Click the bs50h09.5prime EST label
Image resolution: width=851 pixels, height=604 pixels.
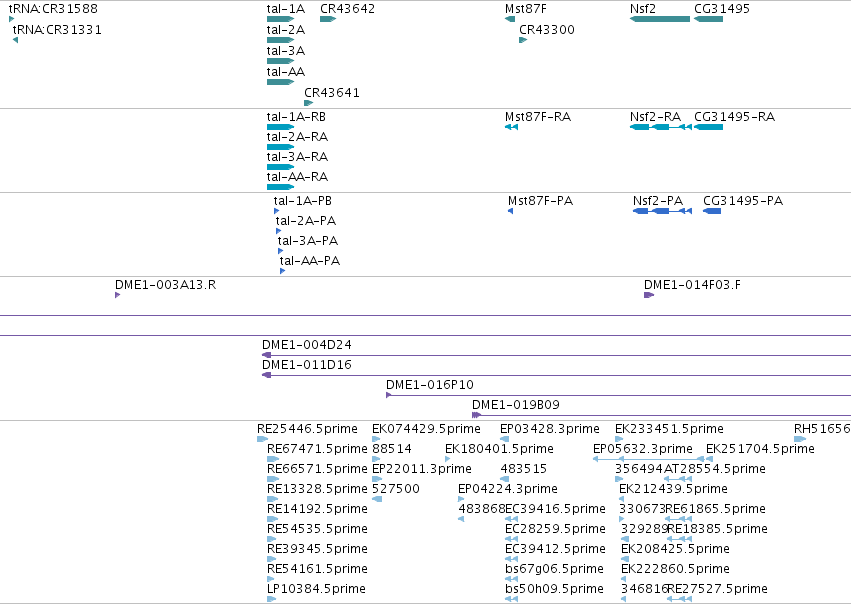[x=554, y=589]
